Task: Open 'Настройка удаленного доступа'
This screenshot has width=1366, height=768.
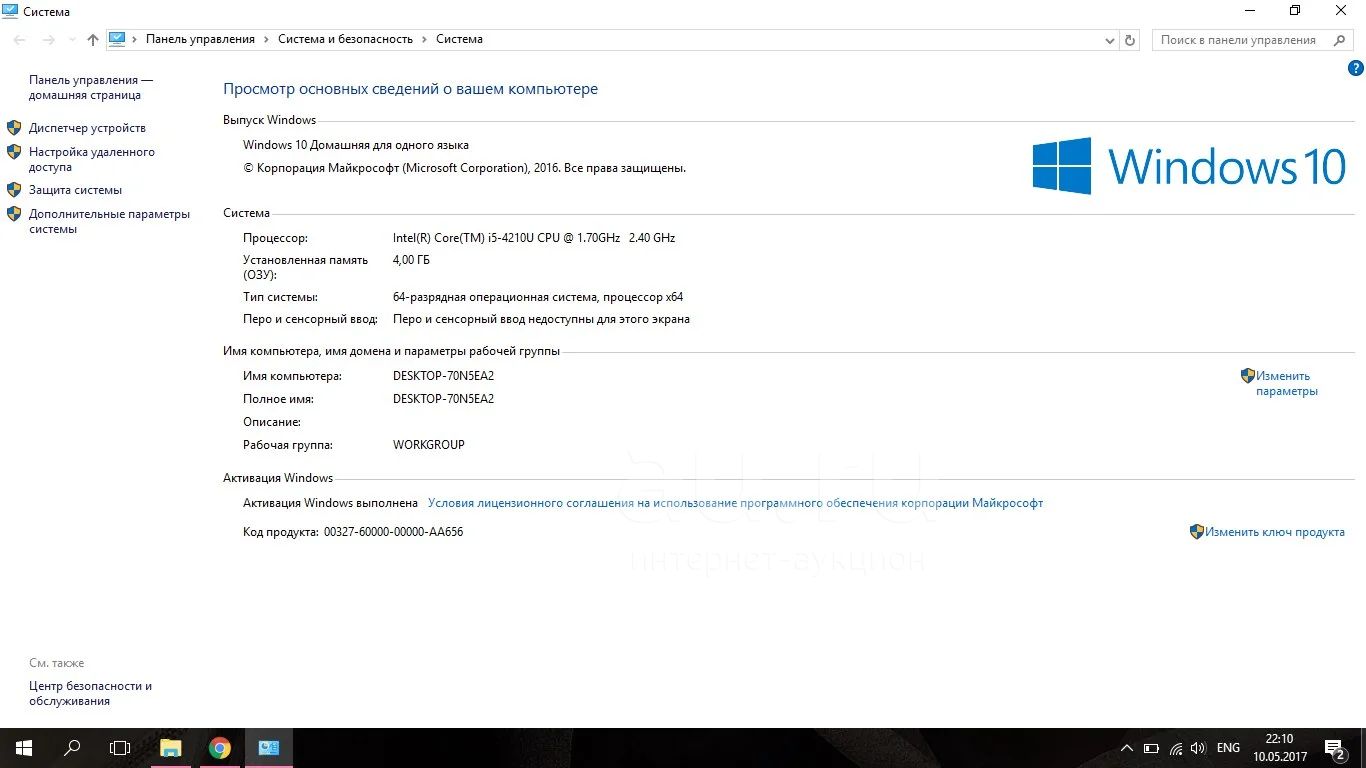Action: point(92,160)
